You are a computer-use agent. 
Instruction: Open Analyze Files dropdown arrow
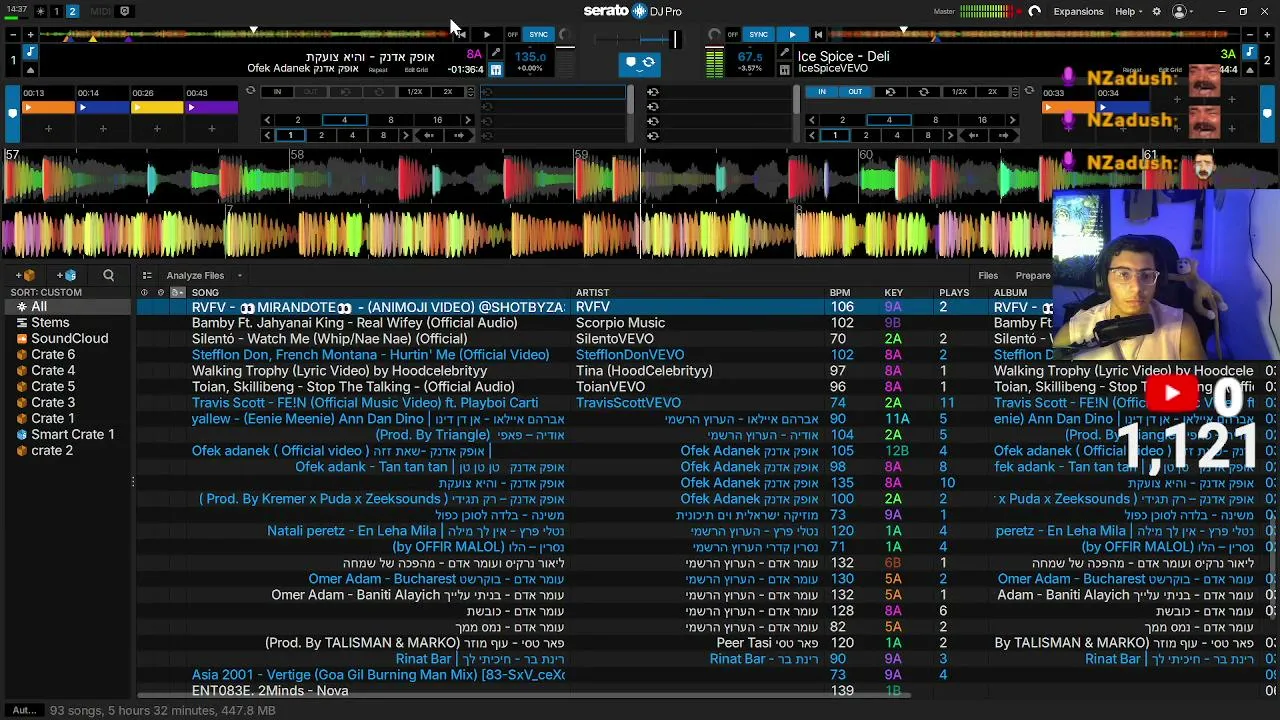pyautogui.click(x=240, y=276)
